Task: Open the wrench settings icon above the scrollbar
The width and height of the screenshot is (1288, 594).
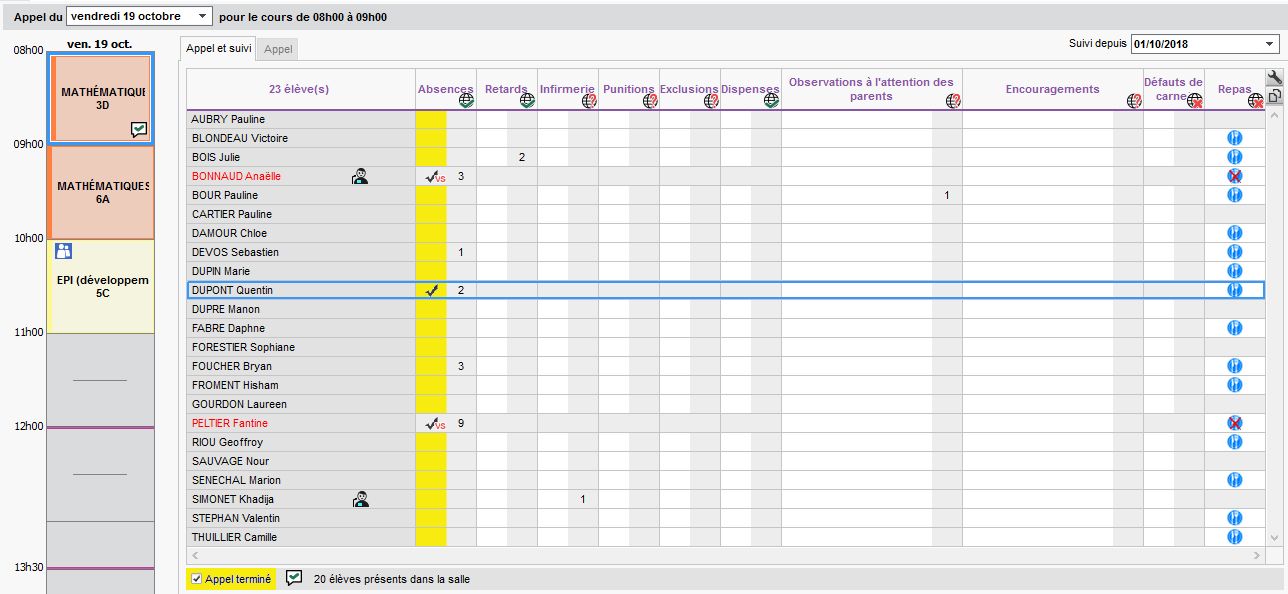Action: [x=1274, y=78]
